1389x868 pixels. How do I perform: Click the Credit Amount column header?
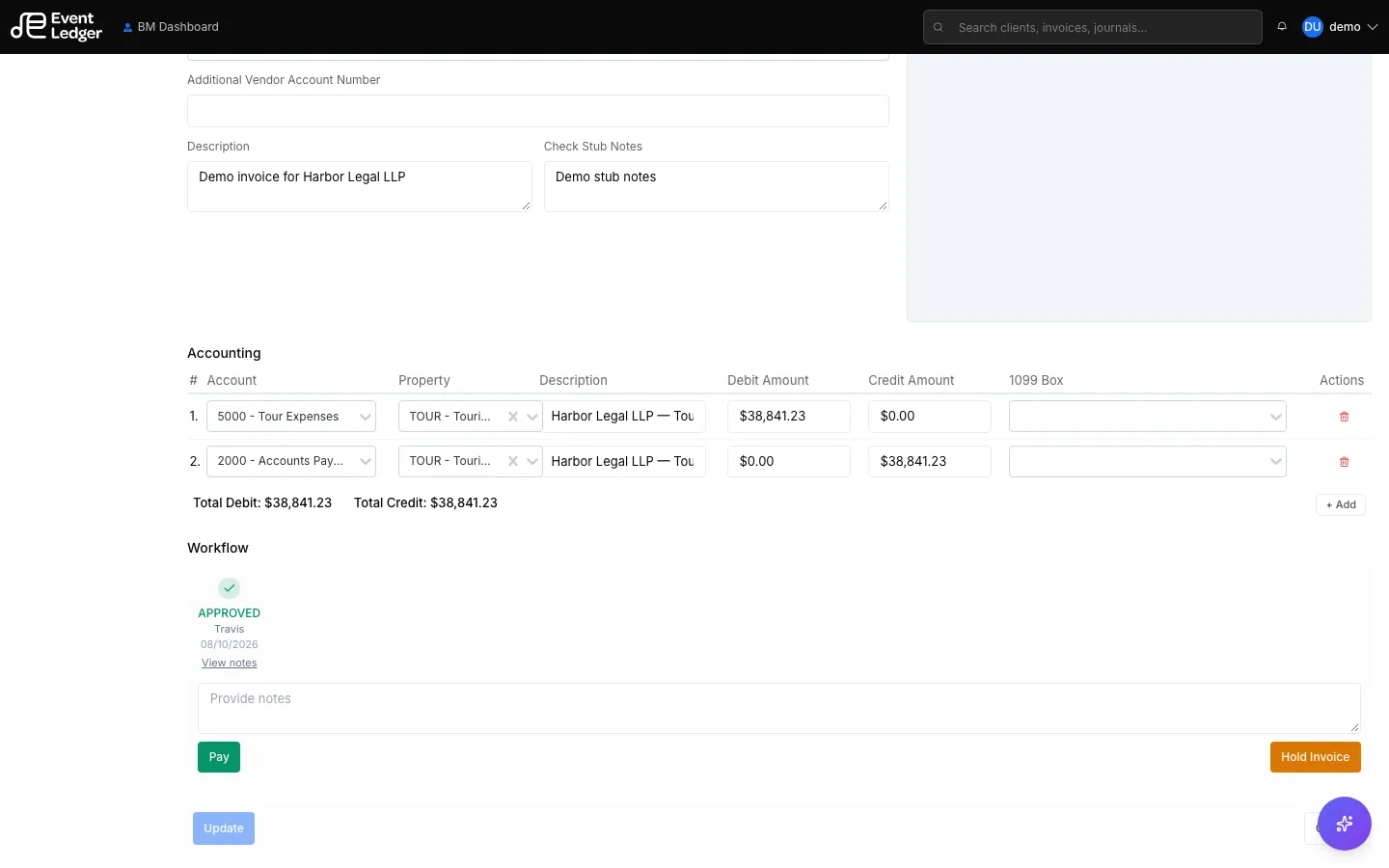click(x=911, y=380)
